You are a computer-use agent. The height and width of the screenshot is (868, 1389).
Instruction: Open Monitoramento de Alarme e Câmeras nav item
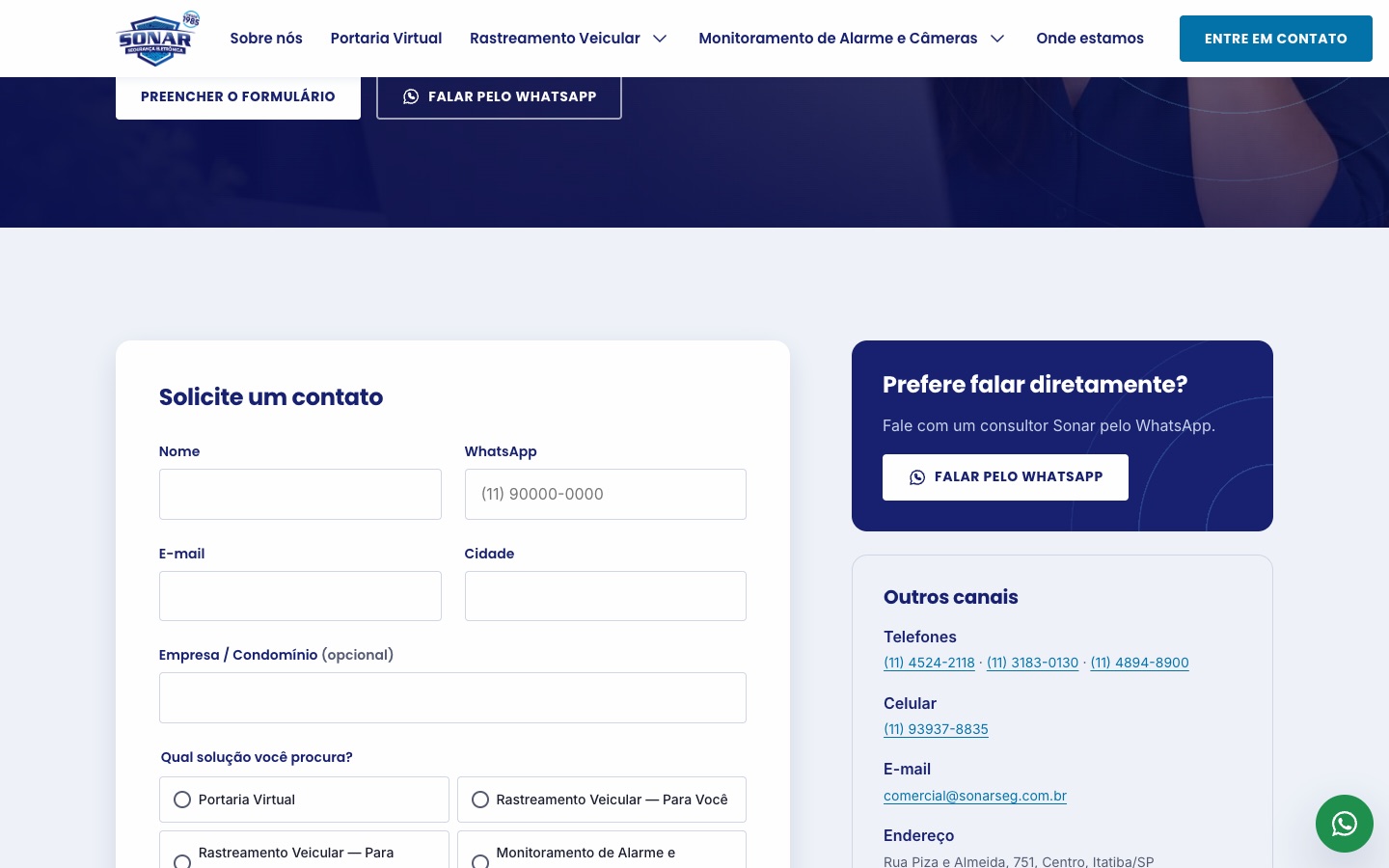tap(837, 39)
